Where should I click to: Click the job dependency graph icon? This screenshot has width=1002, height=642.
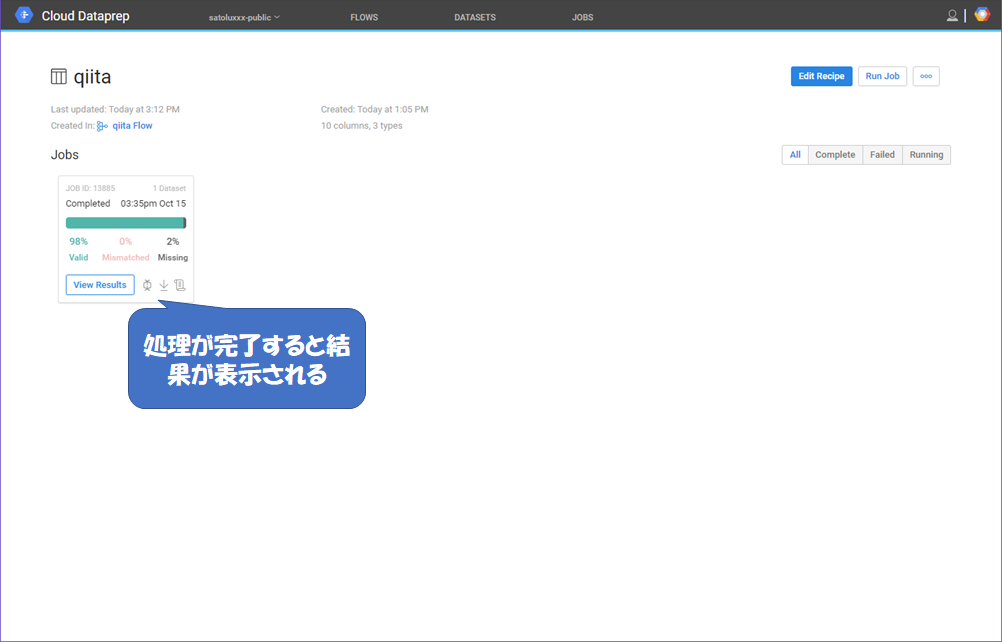(147, 285)
